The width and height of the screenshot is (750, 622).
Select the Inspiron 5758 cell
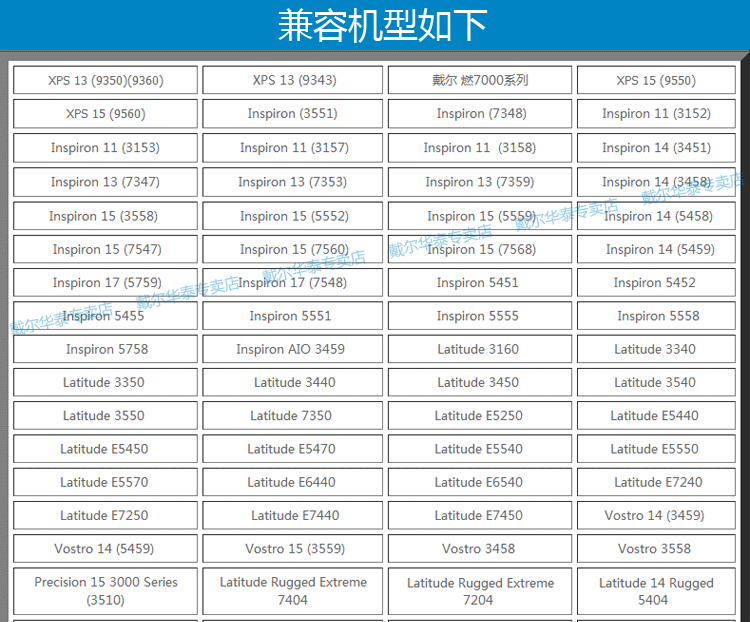(105, 349)
